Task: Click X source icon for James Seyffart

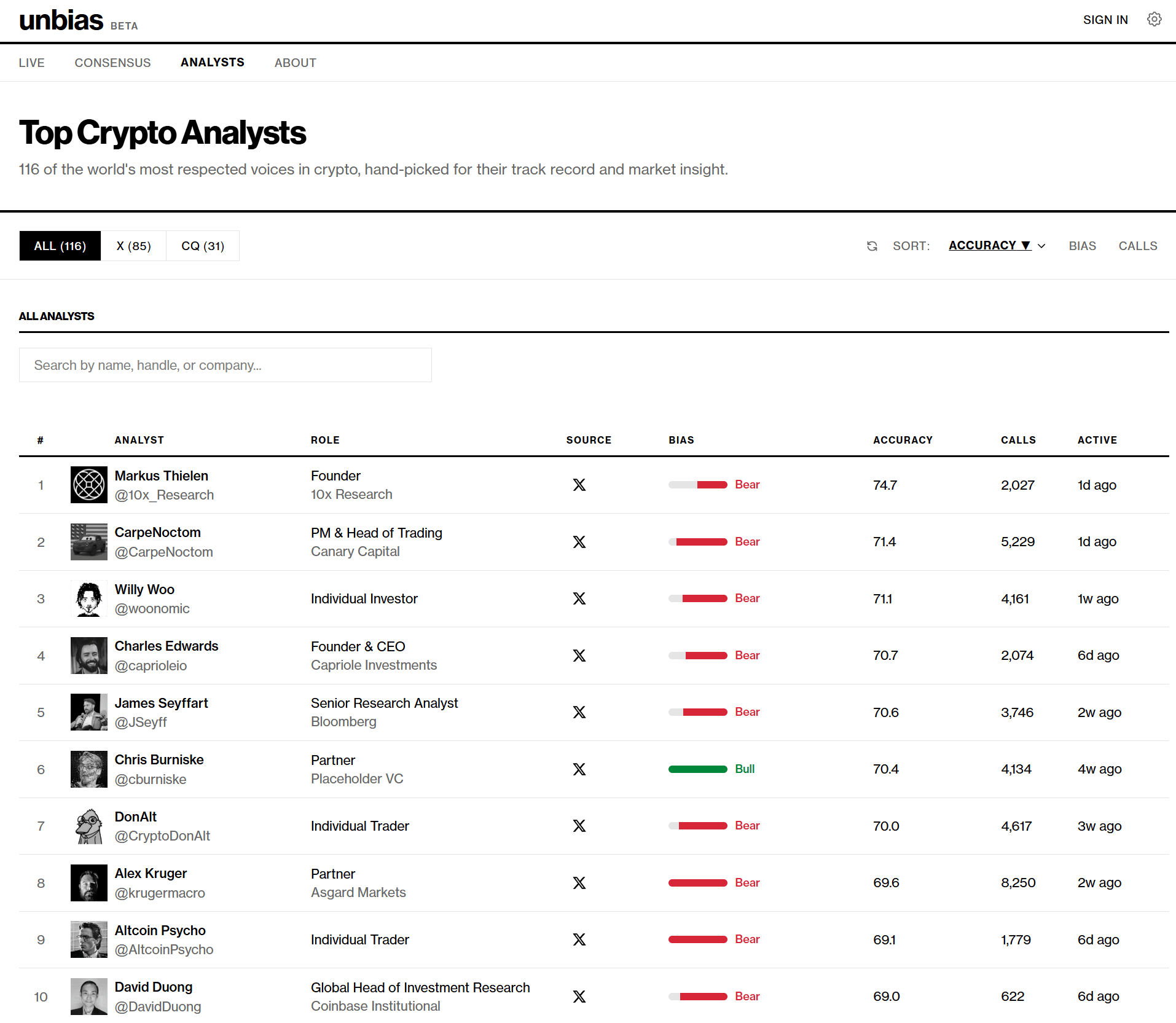Action: click(x=579, y=712)
